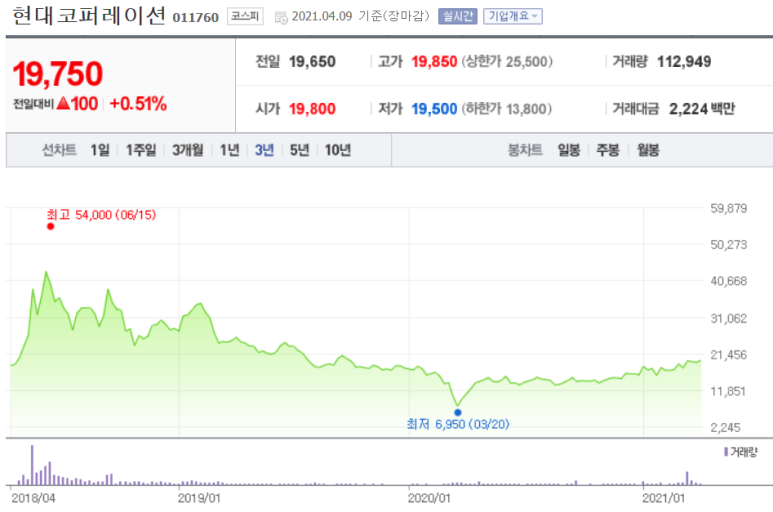Screen dimensions: 773x512
Task: Select the 10년 line chart tab
Action: point(338,150)
